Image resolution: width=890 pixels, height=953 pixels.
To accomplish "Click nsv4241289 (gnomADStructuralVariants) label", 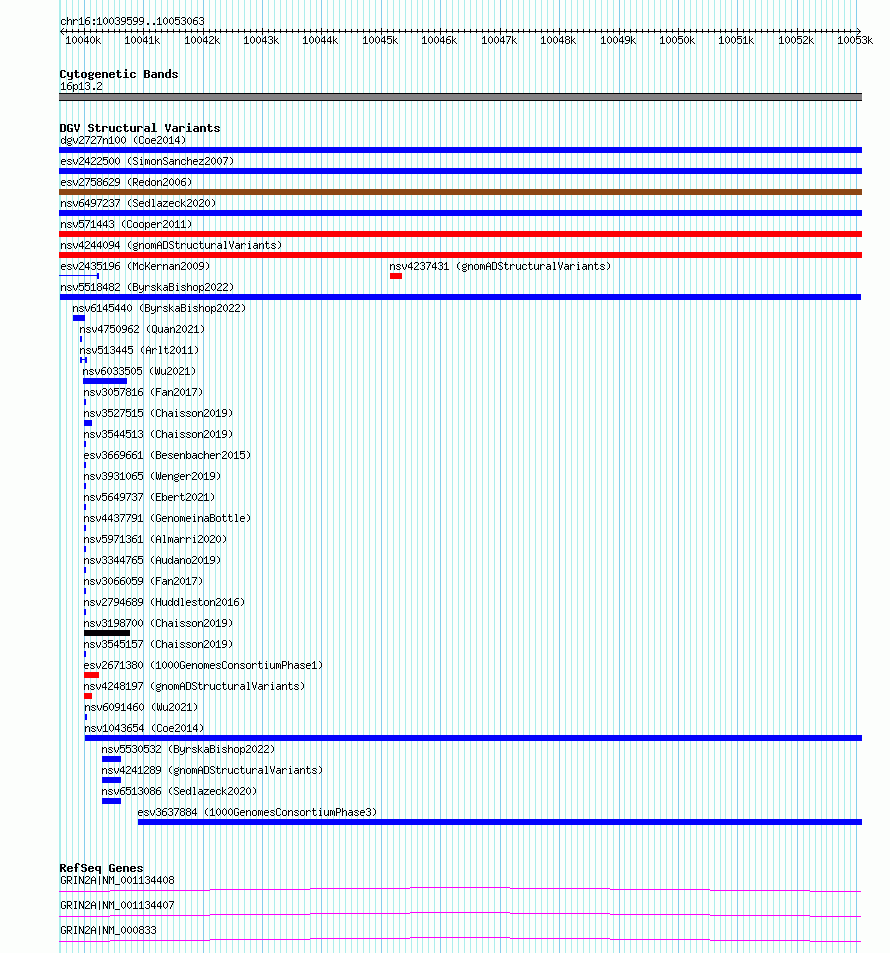I will (212, 770).
